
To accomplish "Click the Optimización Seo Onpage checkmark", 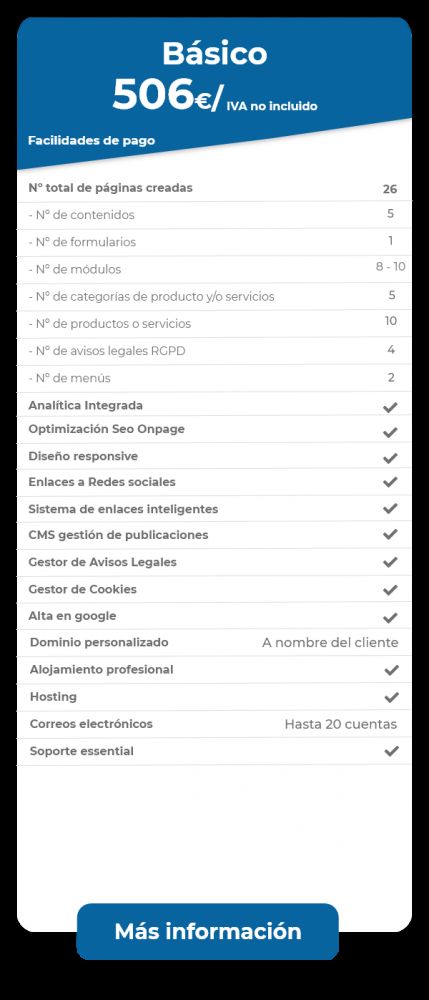I will (390, 432).
